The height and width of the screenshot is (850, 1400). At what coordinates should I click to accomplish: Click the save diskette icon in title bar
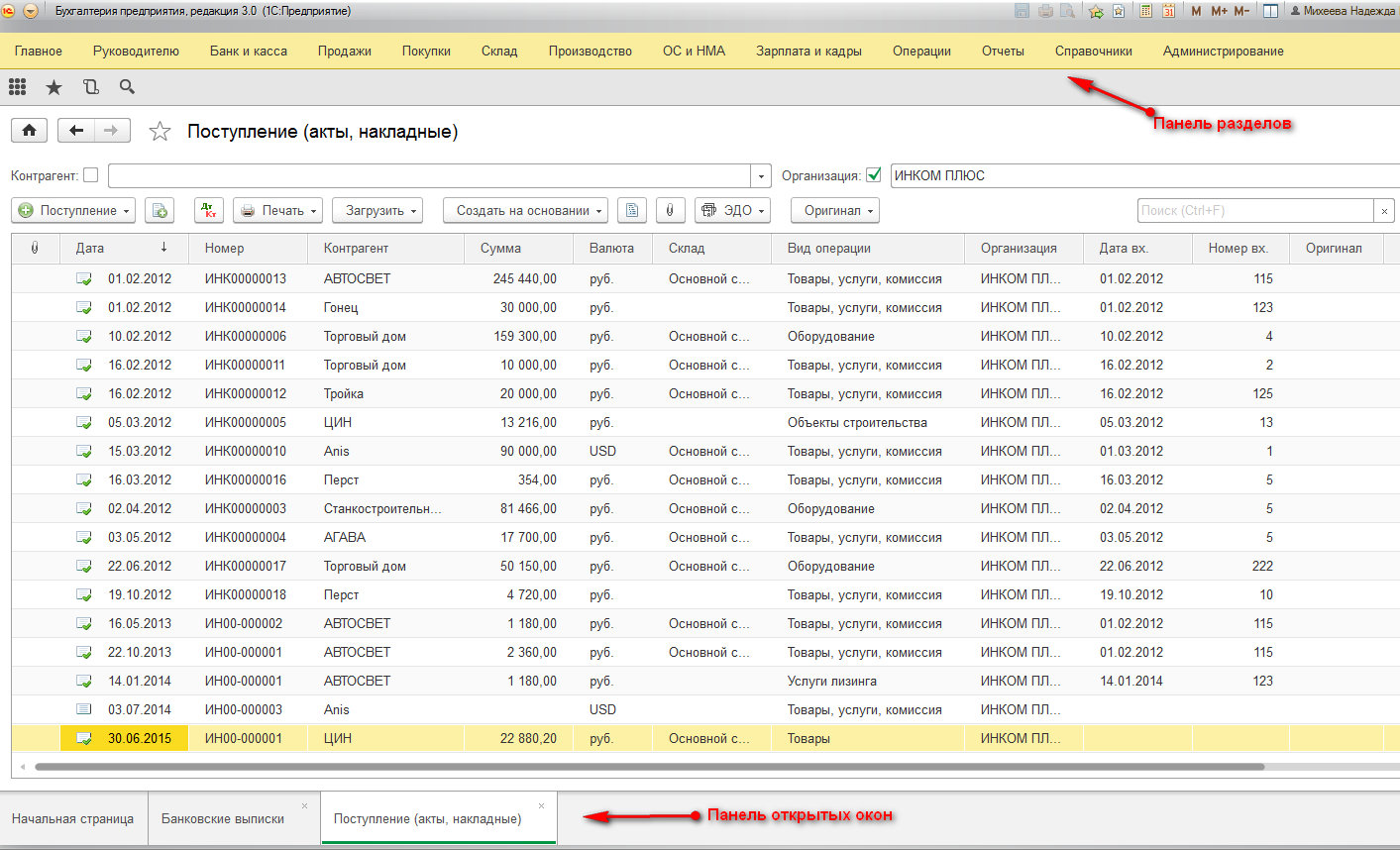pyautogui.click(x=1023, y=11)
